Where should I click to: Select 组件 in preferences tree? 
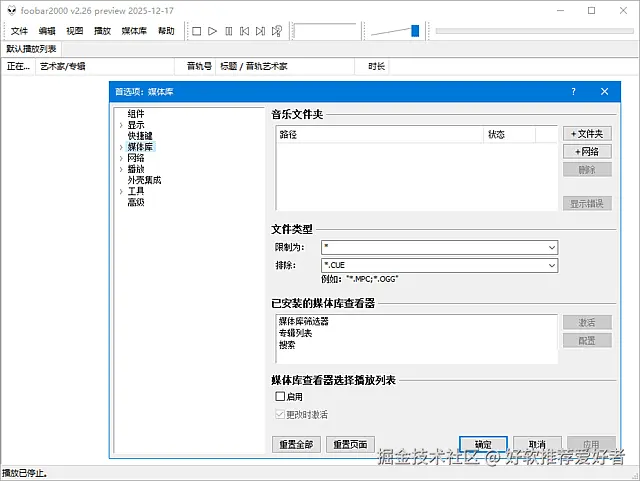click(x=136, y=114)
